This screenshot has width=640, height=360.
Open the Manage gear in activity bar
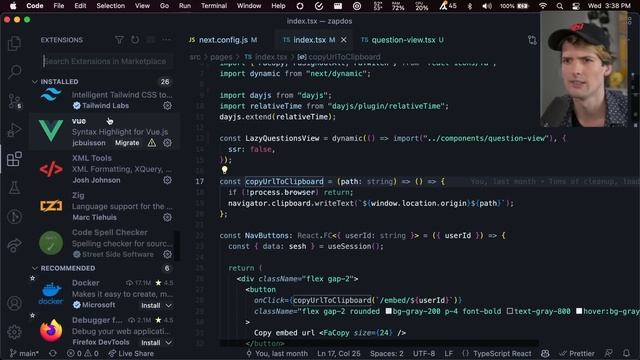click(14, 332)
